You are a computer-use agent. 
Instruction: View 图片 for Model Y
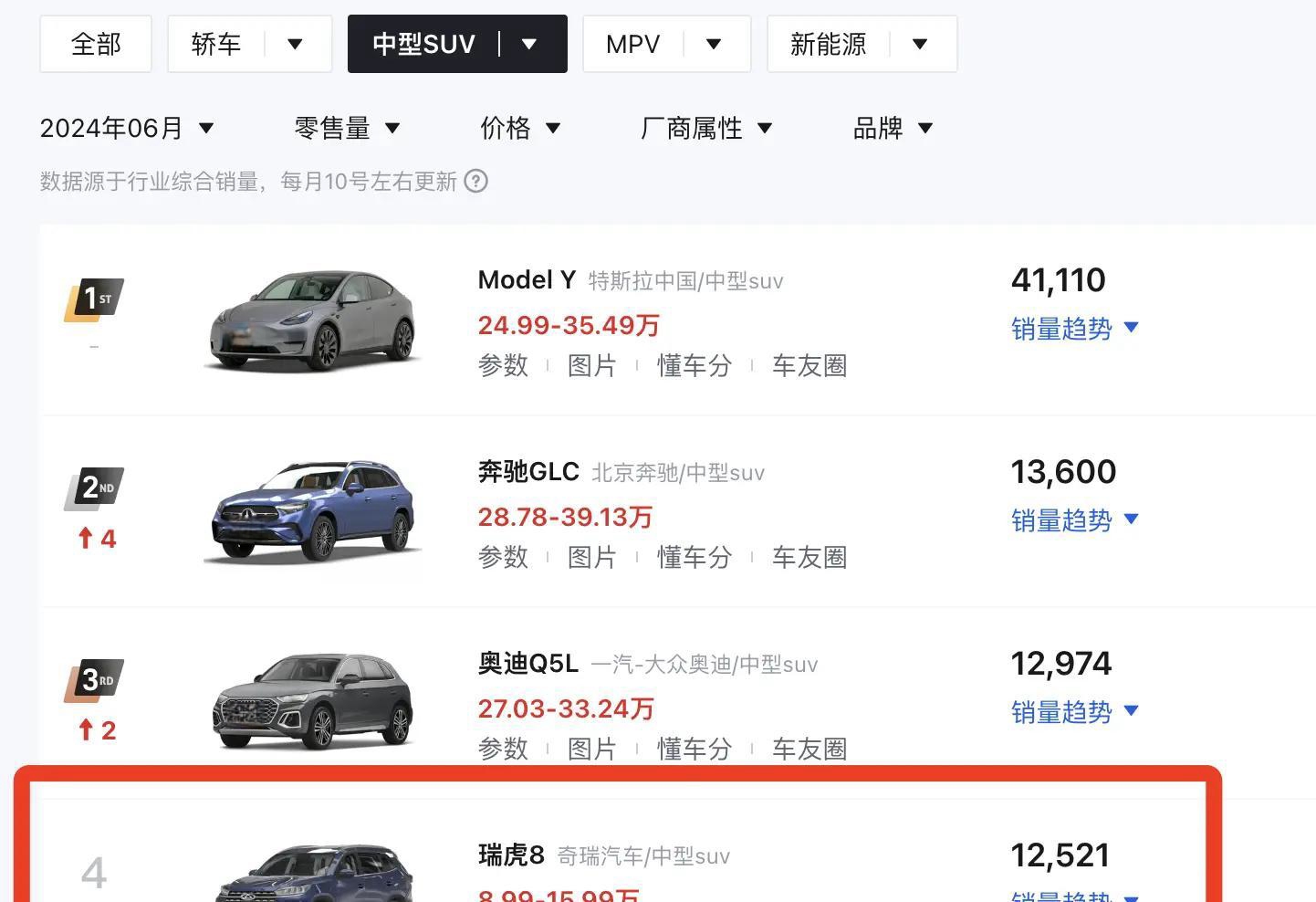coord(592,366)
